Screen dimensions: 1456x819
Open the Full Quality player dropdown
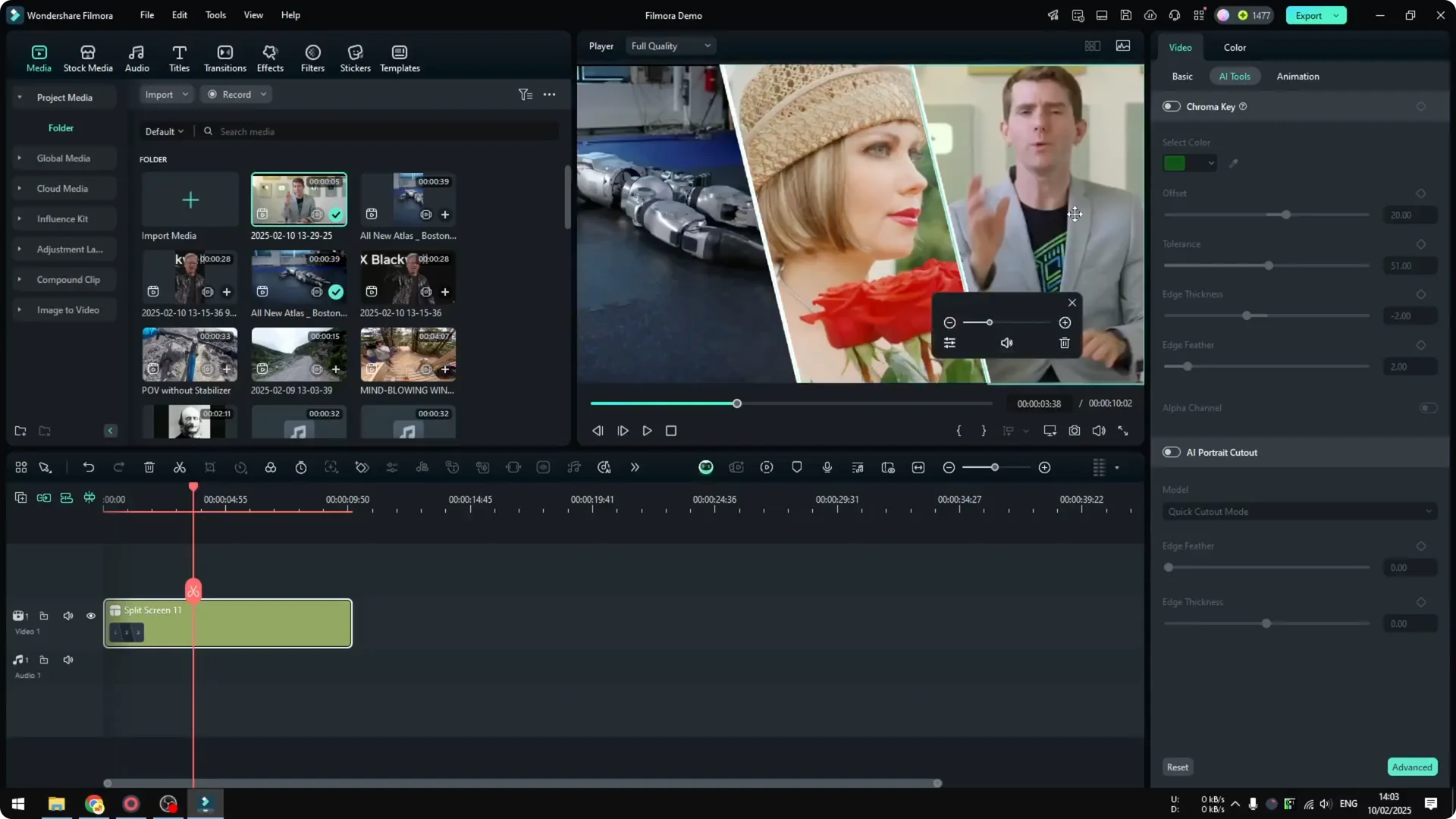pyautogui.click(x=671, y=46)
